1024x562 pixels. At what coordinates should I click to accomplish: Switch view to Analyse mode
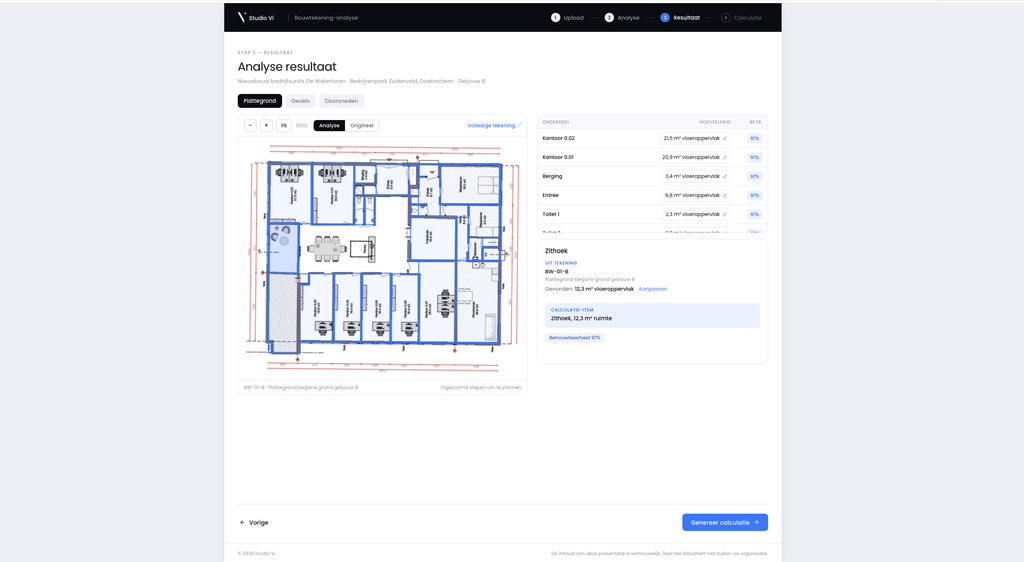(x=329, y=125)
